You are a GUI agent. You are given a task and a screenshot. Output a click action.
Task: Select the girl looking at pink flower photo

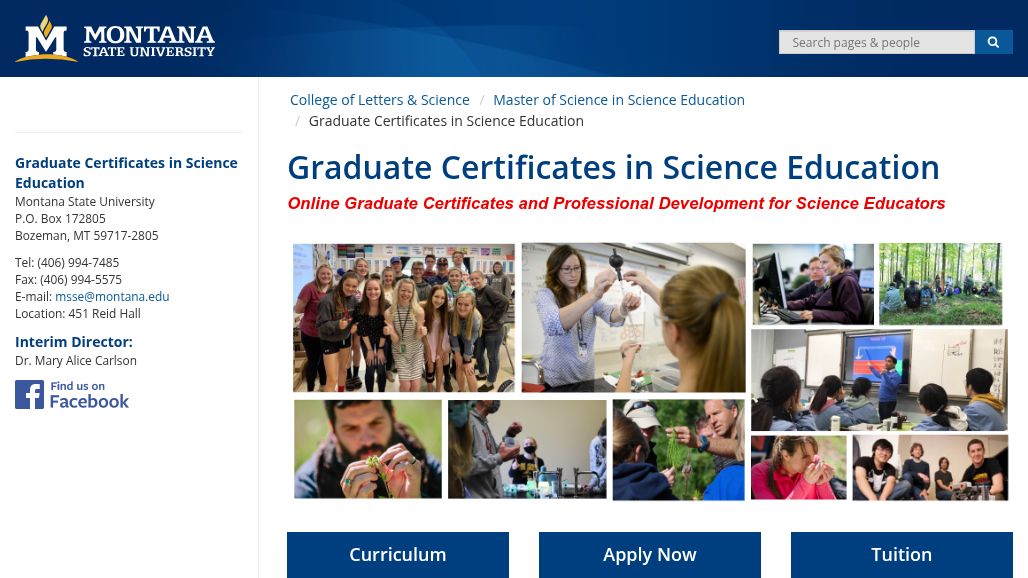[x=798, y=467]
